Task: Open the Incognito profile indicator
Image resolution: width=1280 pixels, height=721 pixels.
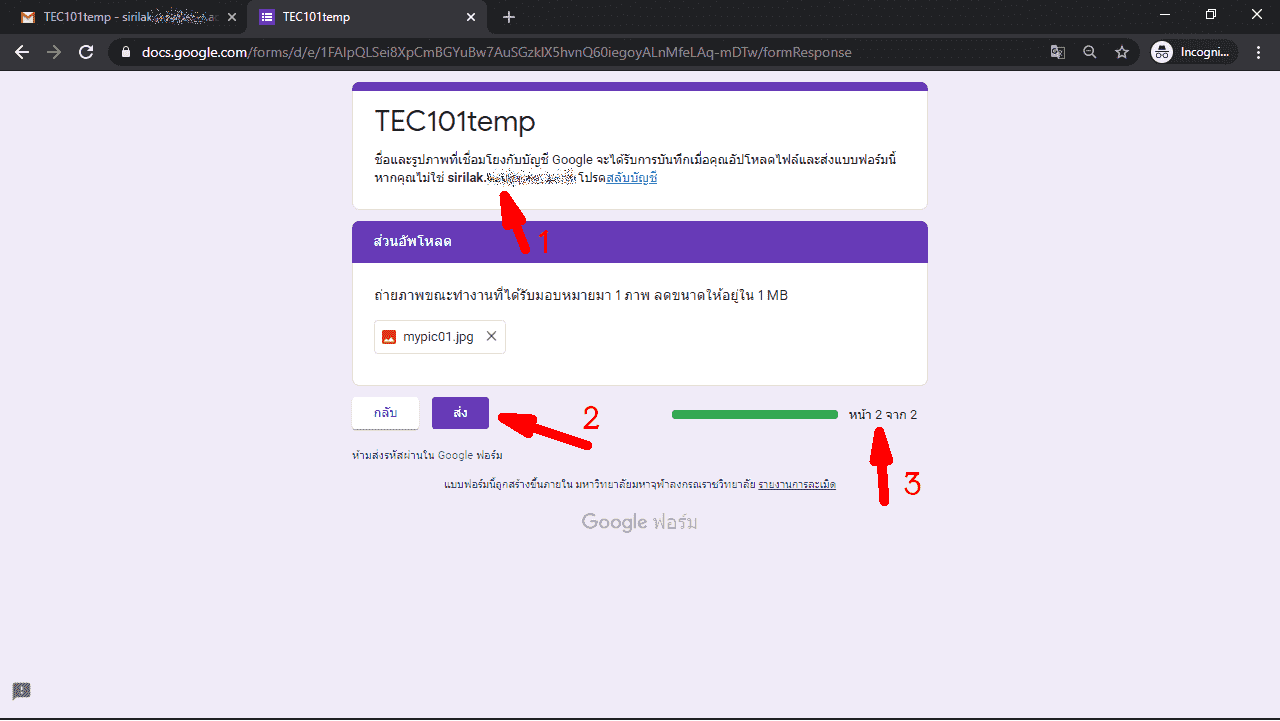Action: click(1193, 52)
